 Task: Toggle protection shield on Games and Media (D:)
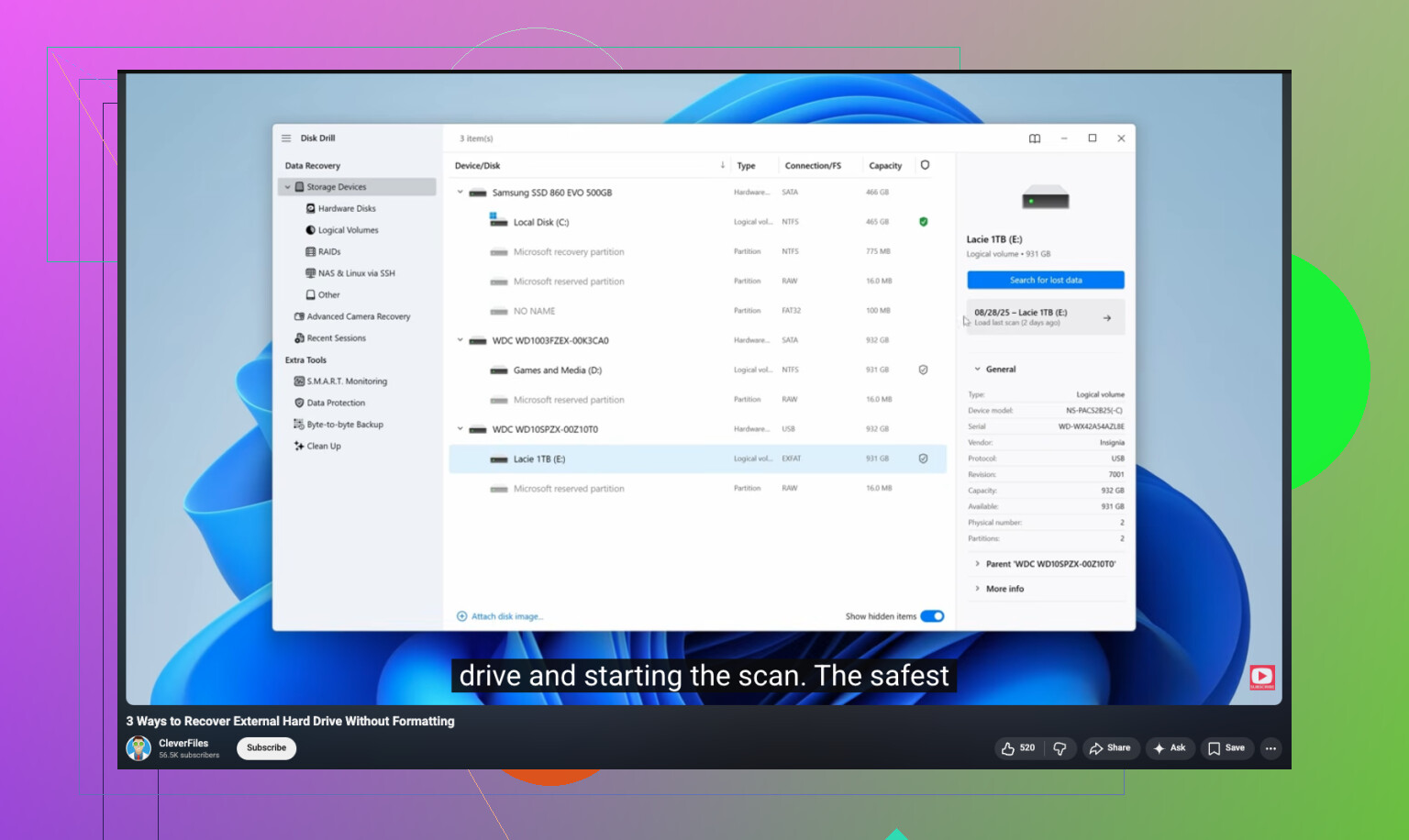[x=924, y=370]
